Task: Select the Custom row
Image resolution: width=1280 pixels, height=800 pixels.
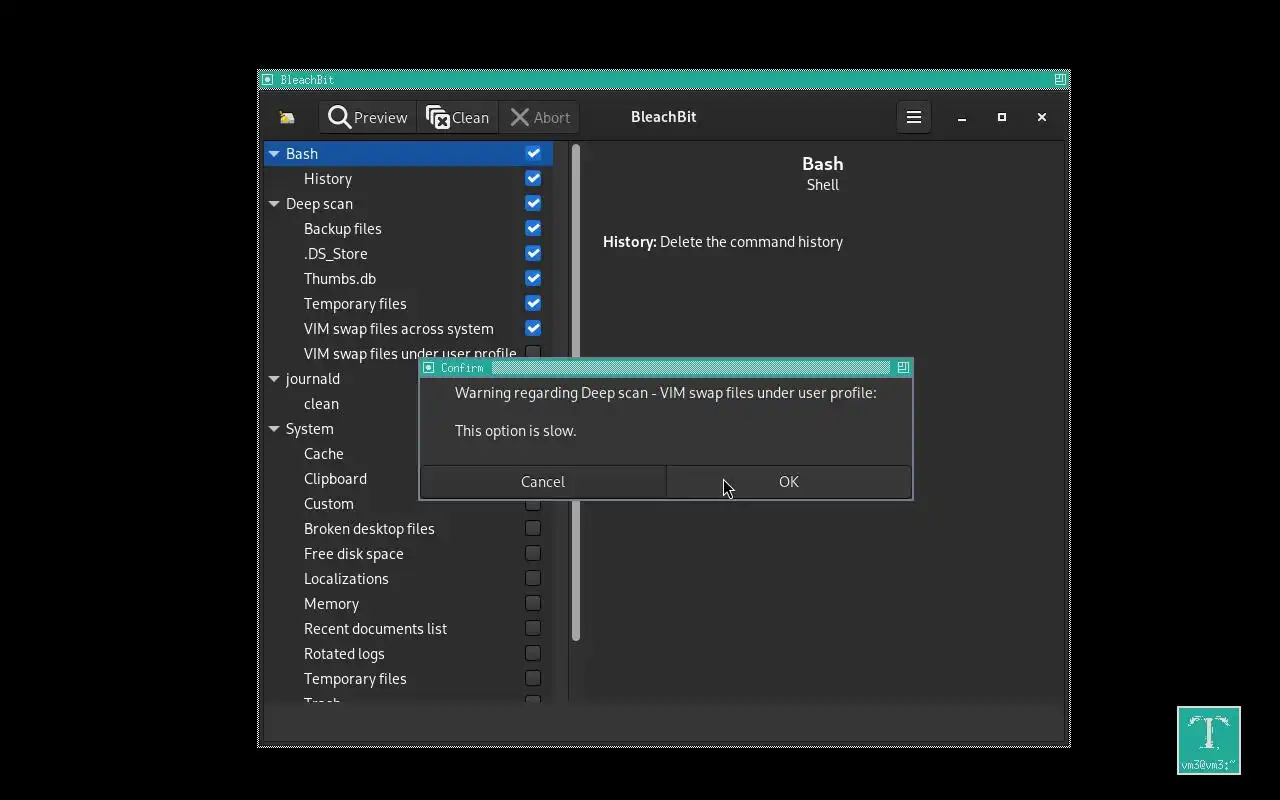Action: 408,503
